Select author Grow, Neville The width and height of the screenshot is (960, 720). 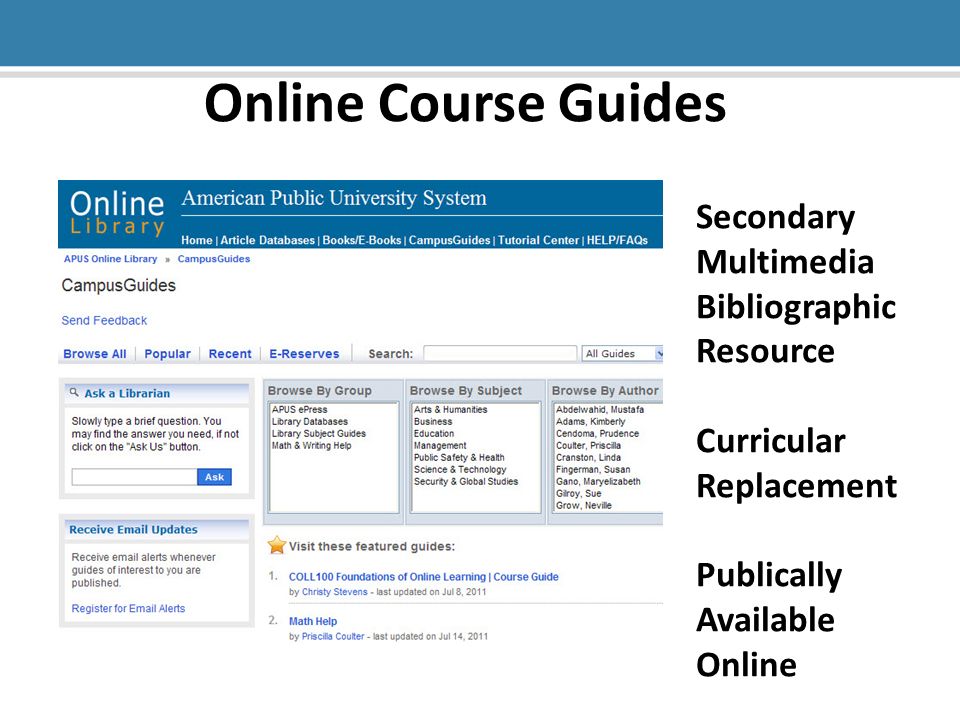click(x=583, y=506)
